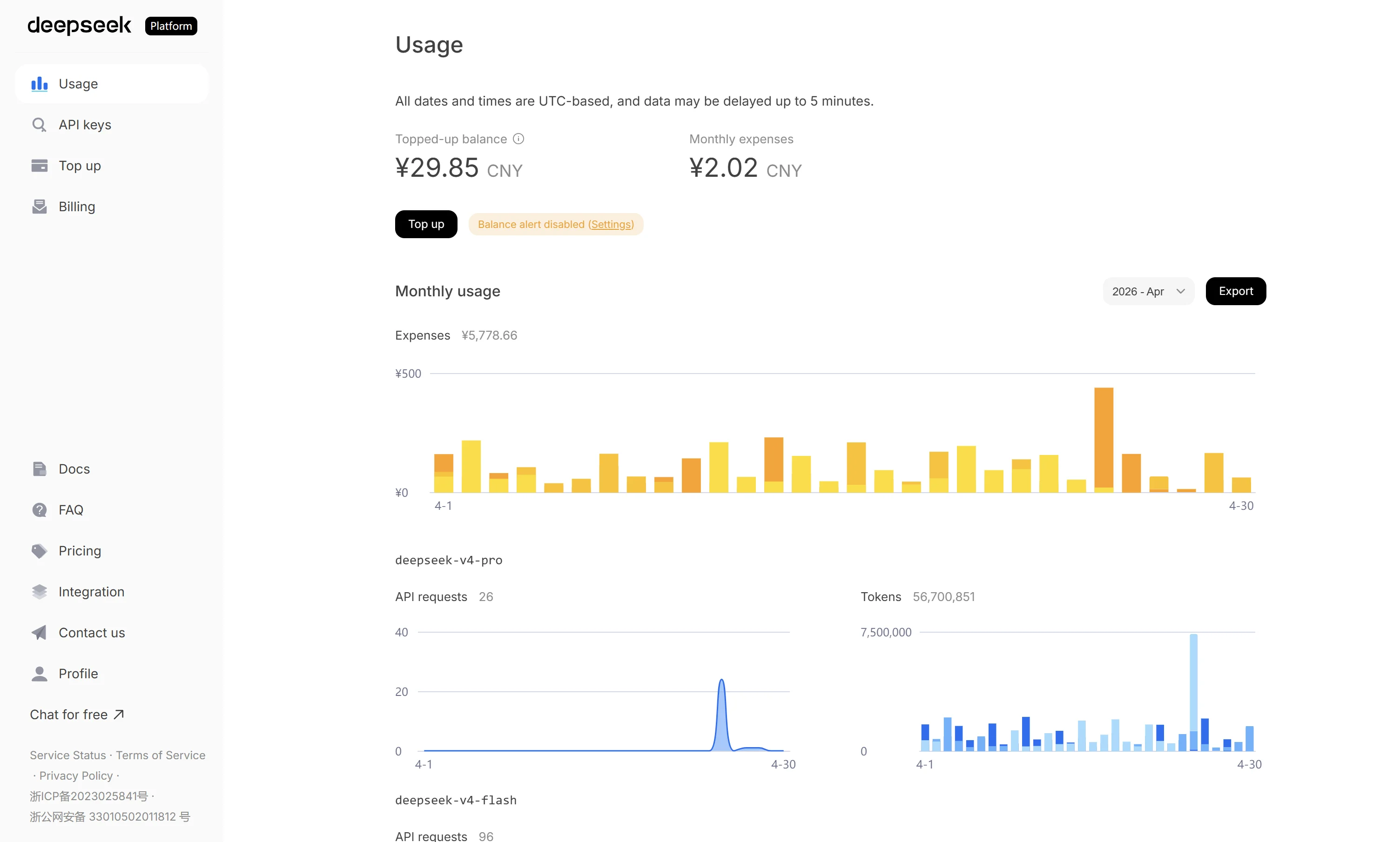Click the Usage bar chart icon
Viewport: 1400px width, 842px height.
tap(39, 84)
